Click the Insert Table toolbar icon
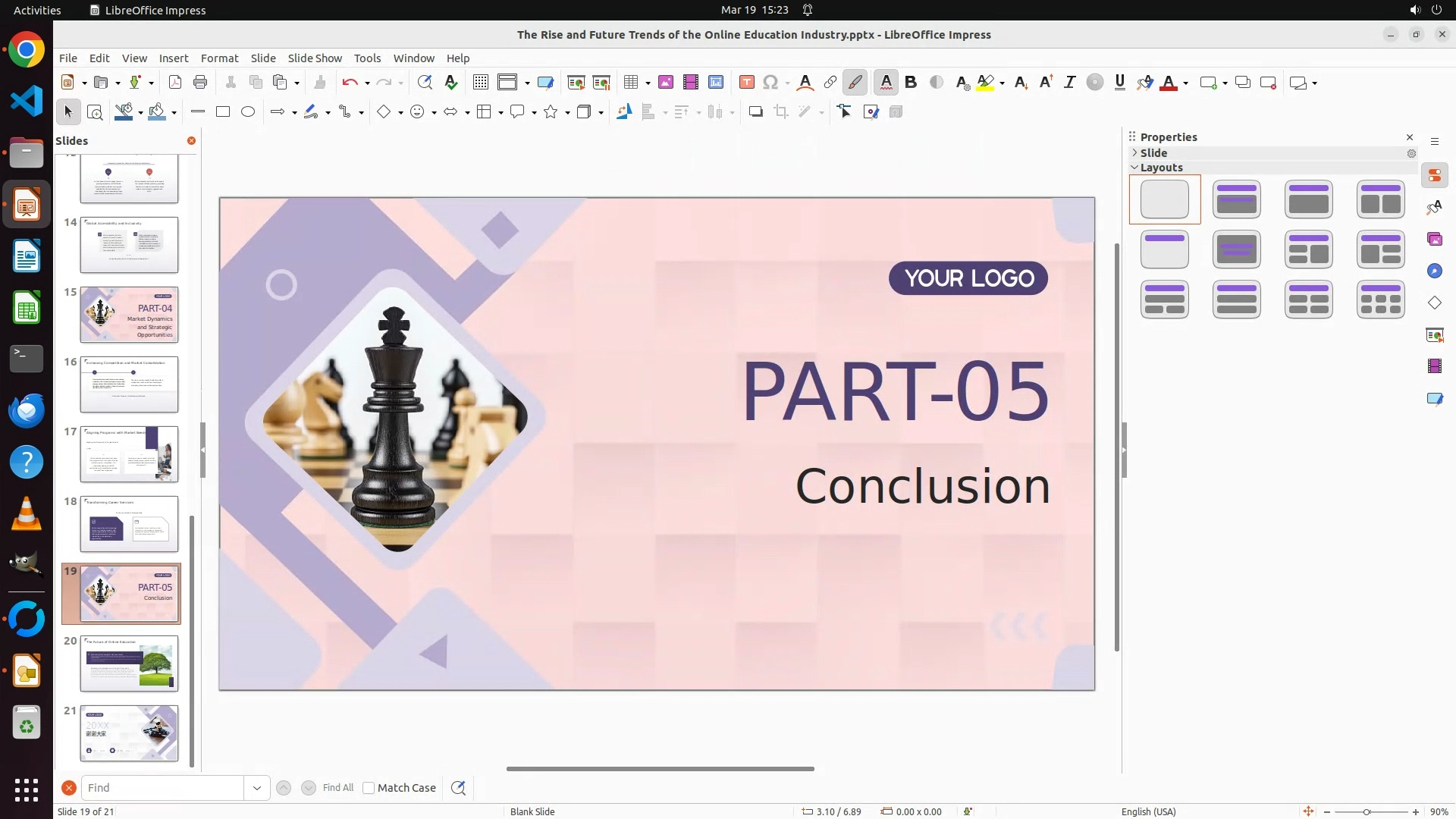This screenshot has height=819, width=1456. [630, 83]
